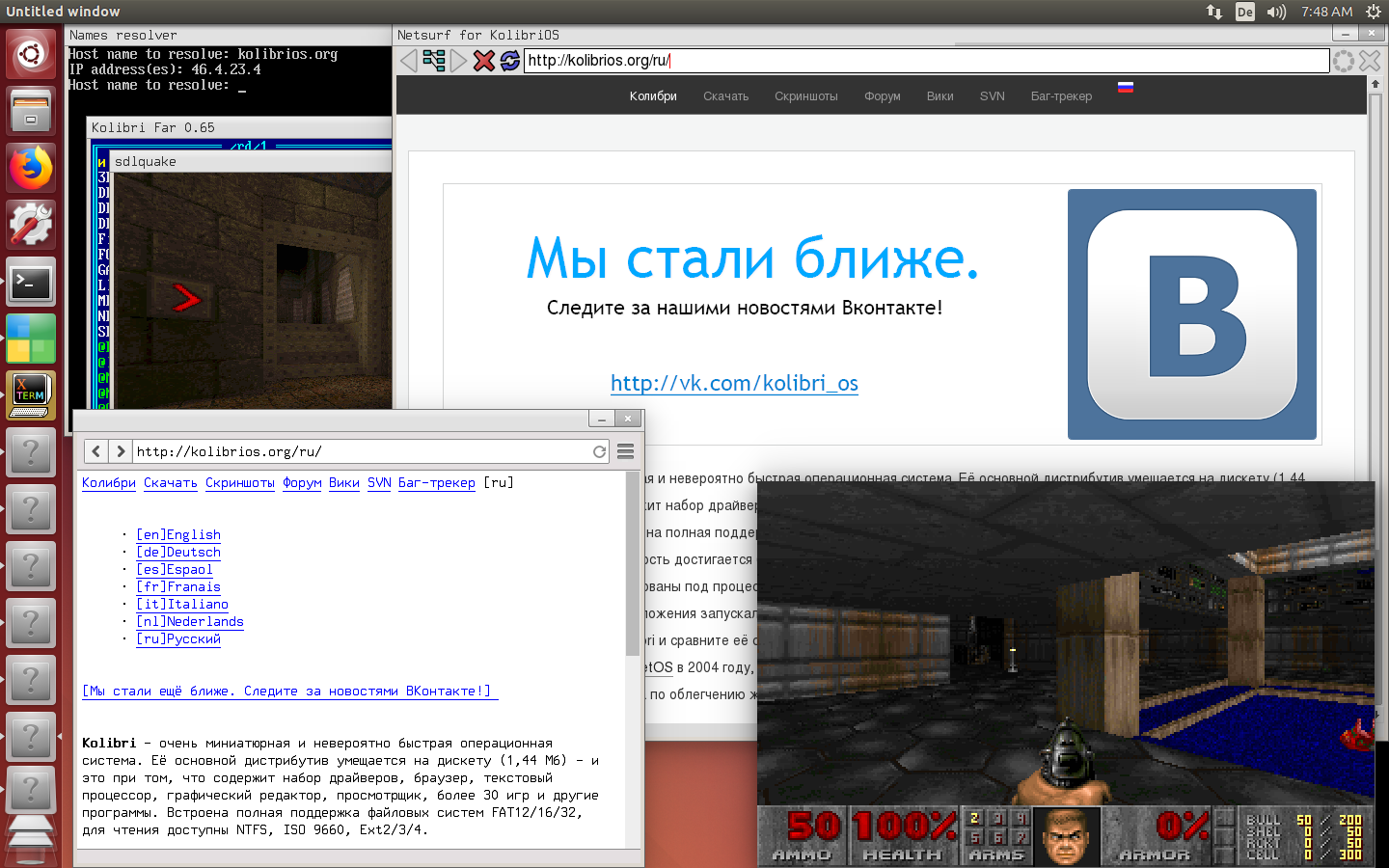Viewport: 1389px width, 868px height.
Task: Select [ru]Русский language link
Action: pyautogui.click(x=178, y=638)
